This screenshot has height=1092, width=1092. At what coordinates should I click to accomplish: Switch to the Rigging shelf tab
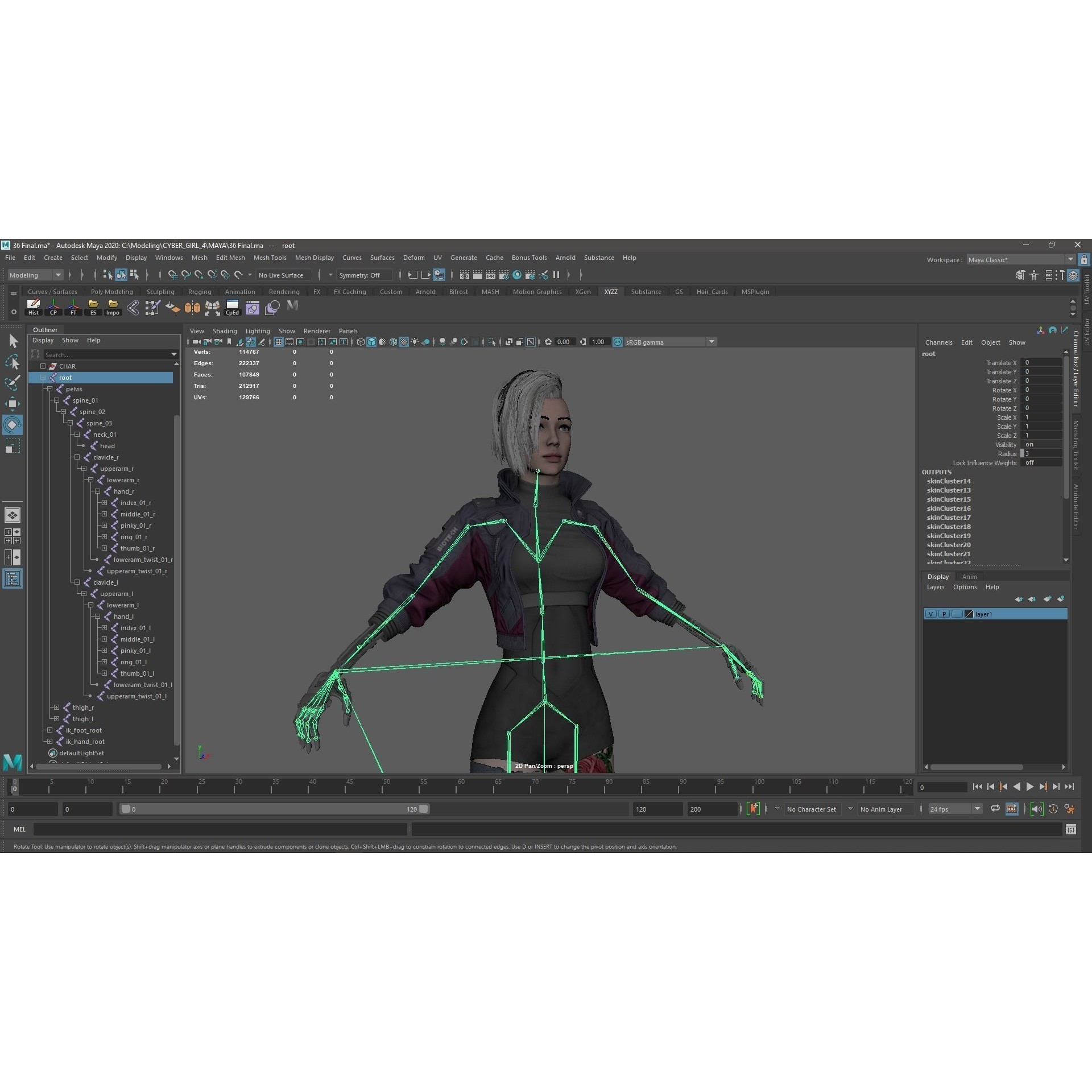(200, 291)
